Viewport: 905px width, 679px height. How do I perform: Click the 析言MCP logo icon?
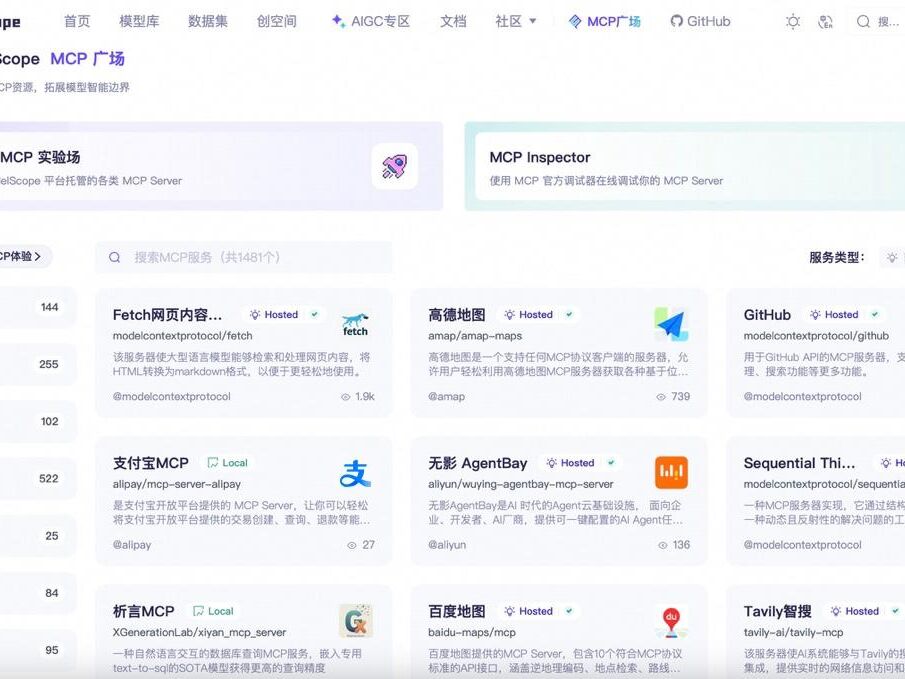(356, 621)
